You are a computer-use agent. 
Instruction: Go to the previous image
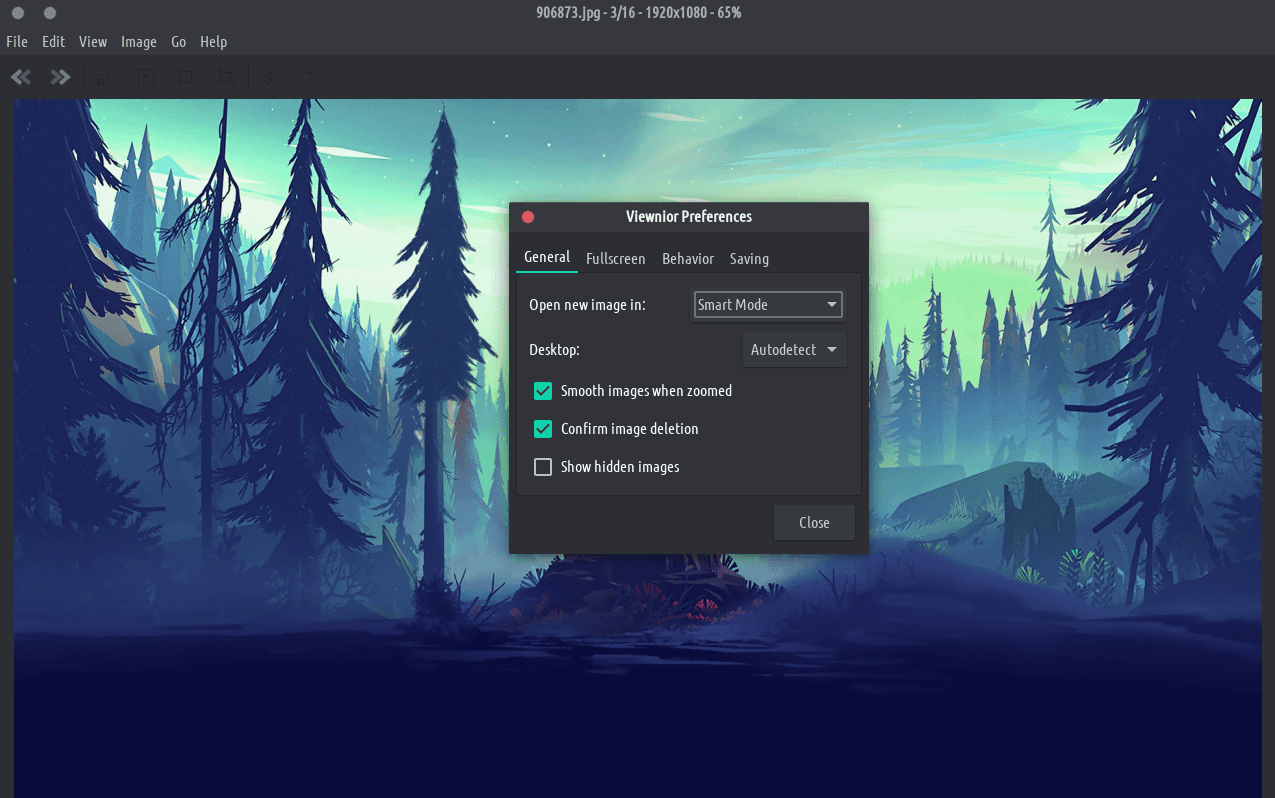tap(21, 77)
